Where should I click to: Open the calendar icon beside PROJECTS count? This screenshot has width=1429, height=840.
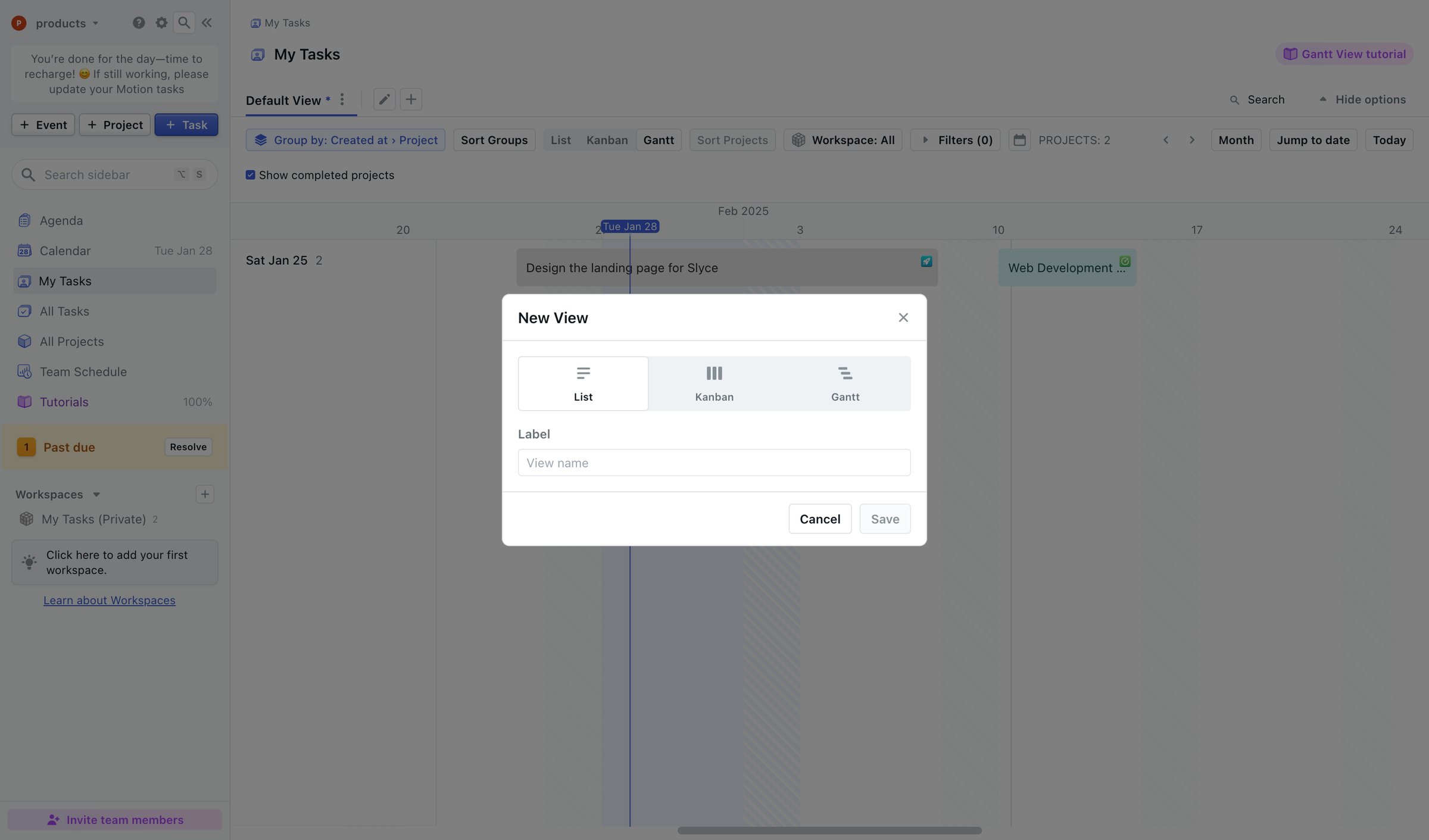pos(1019,140)
